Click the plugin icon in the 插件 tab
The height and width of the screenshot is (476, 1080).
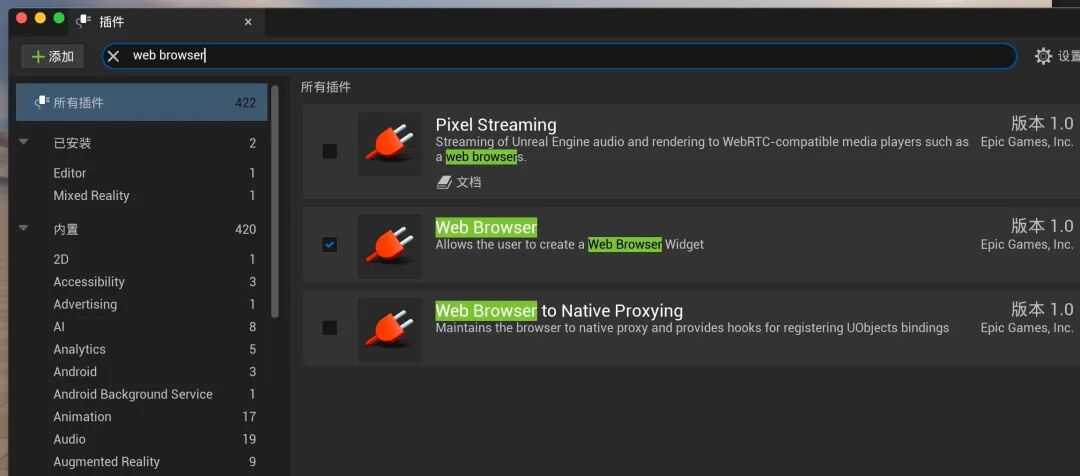[x=84, y=22]
